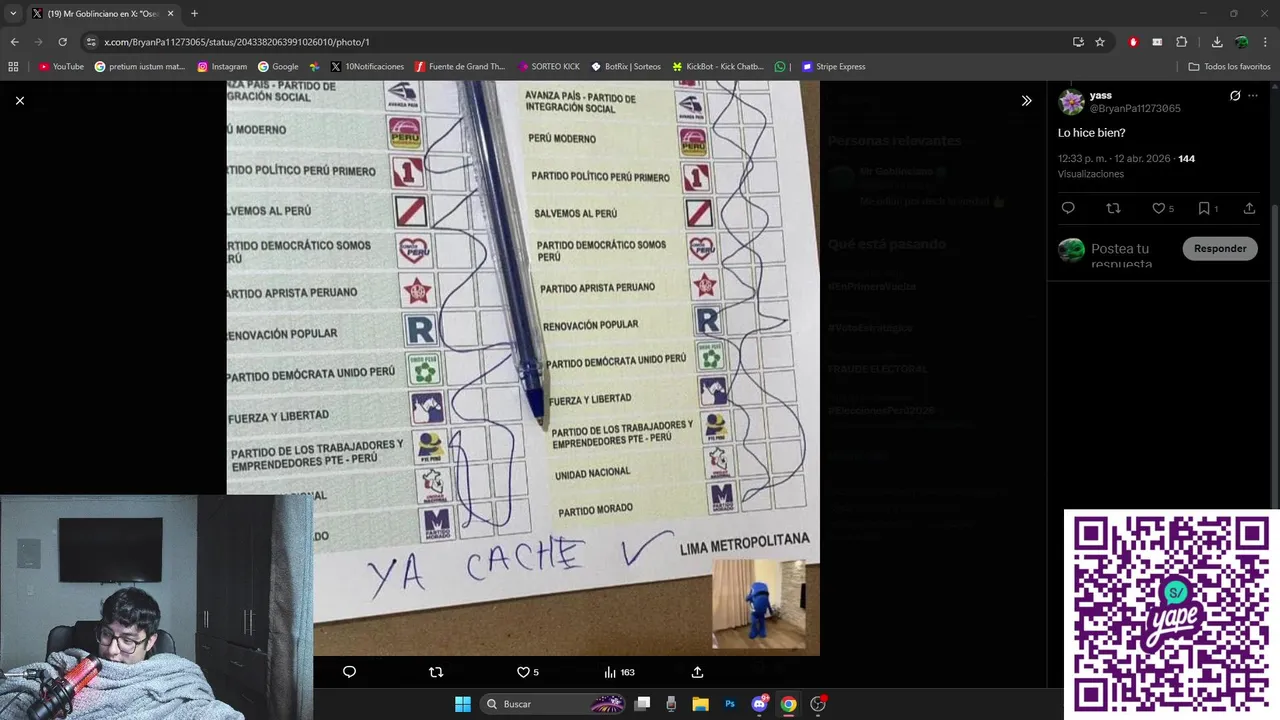Image resolution: width=1280 pixels, height=720 pixels.
Task: Open the Fuente de Grand Th... bookmark
Action: click(x=460, y=67)
